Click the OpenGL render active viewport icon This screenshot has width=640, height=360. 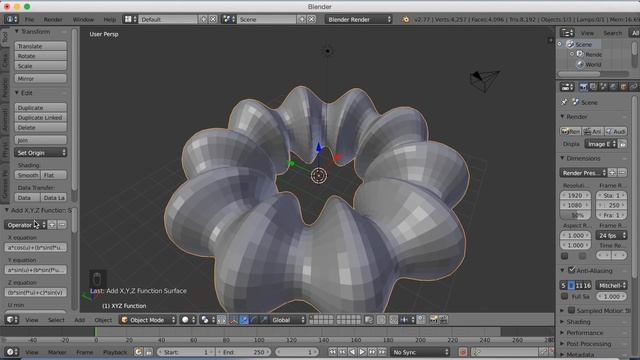(433, 320)
